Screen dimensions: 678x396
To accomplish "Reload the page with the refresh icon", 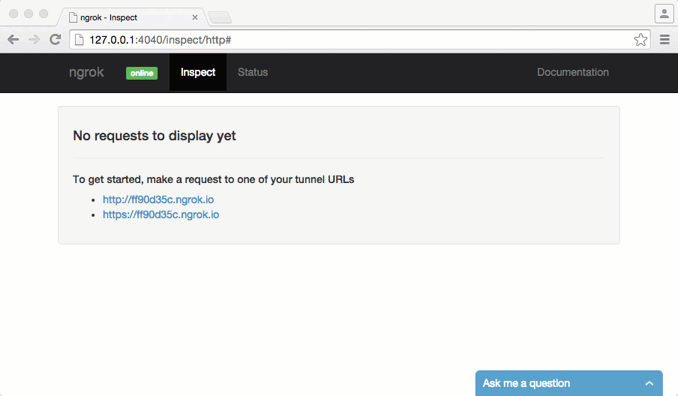I will 55,39.
